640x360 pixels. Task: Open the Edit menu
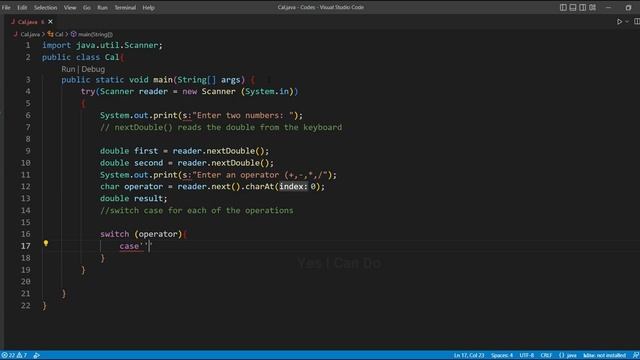[22, 7]
